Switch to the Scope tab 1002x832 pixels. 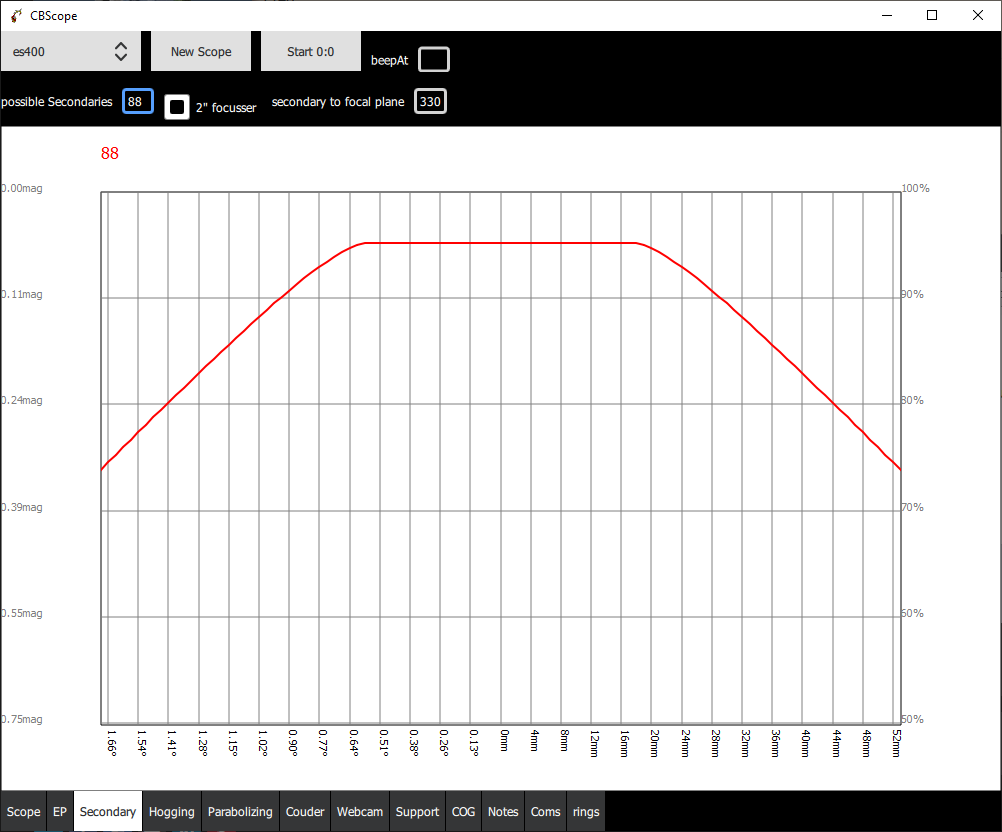click(24, 812)
